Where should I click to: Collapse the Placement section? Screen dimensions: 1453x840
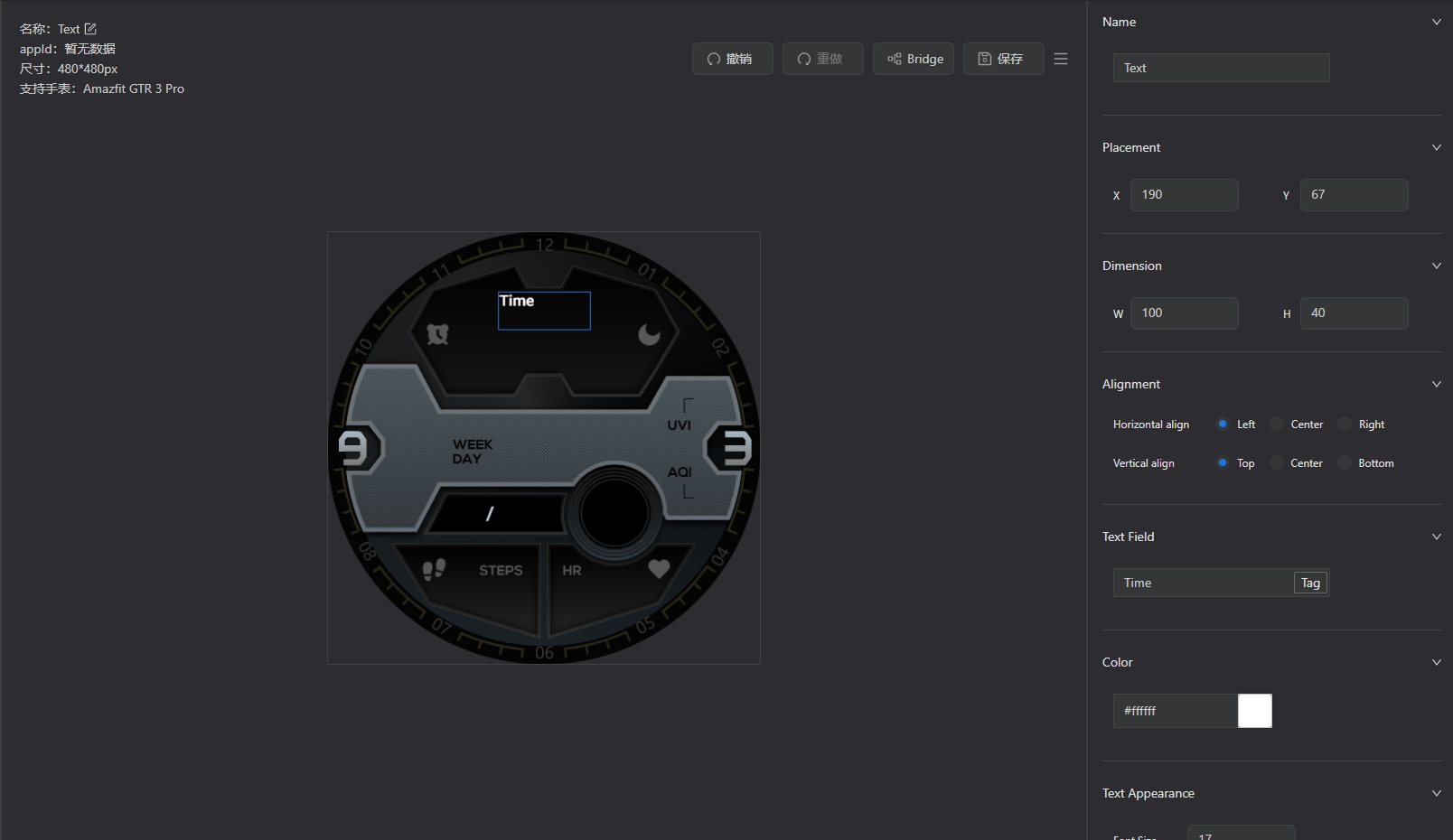[x=1436, y=147]
